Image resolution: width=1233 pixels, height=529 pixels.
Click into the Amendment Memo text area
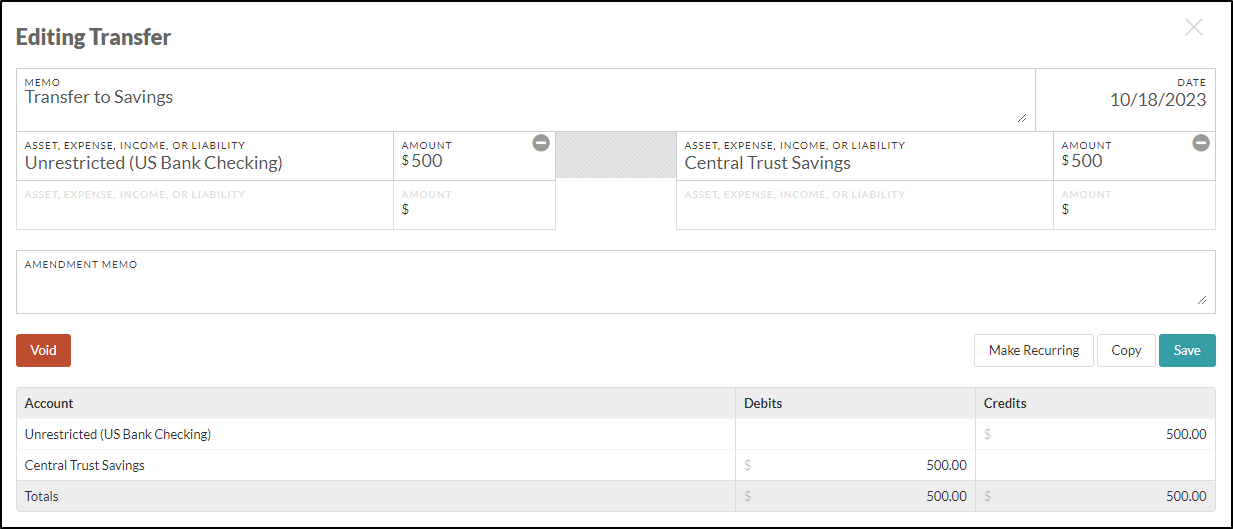click(x=616, y=282)
